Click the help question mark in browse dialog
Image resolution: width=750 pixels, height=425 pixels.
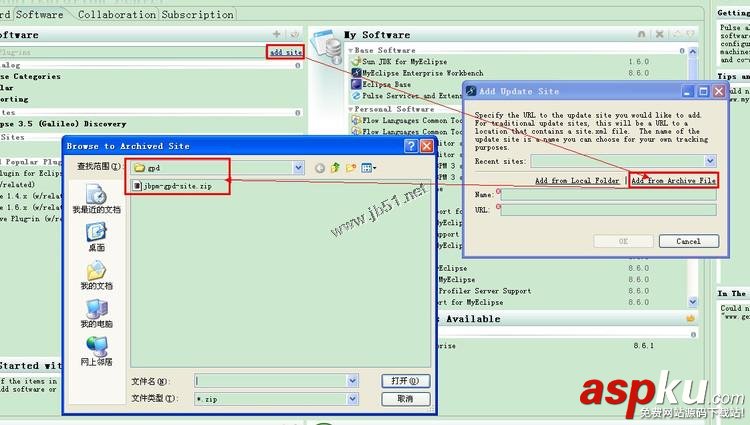[x=410, y=146]
